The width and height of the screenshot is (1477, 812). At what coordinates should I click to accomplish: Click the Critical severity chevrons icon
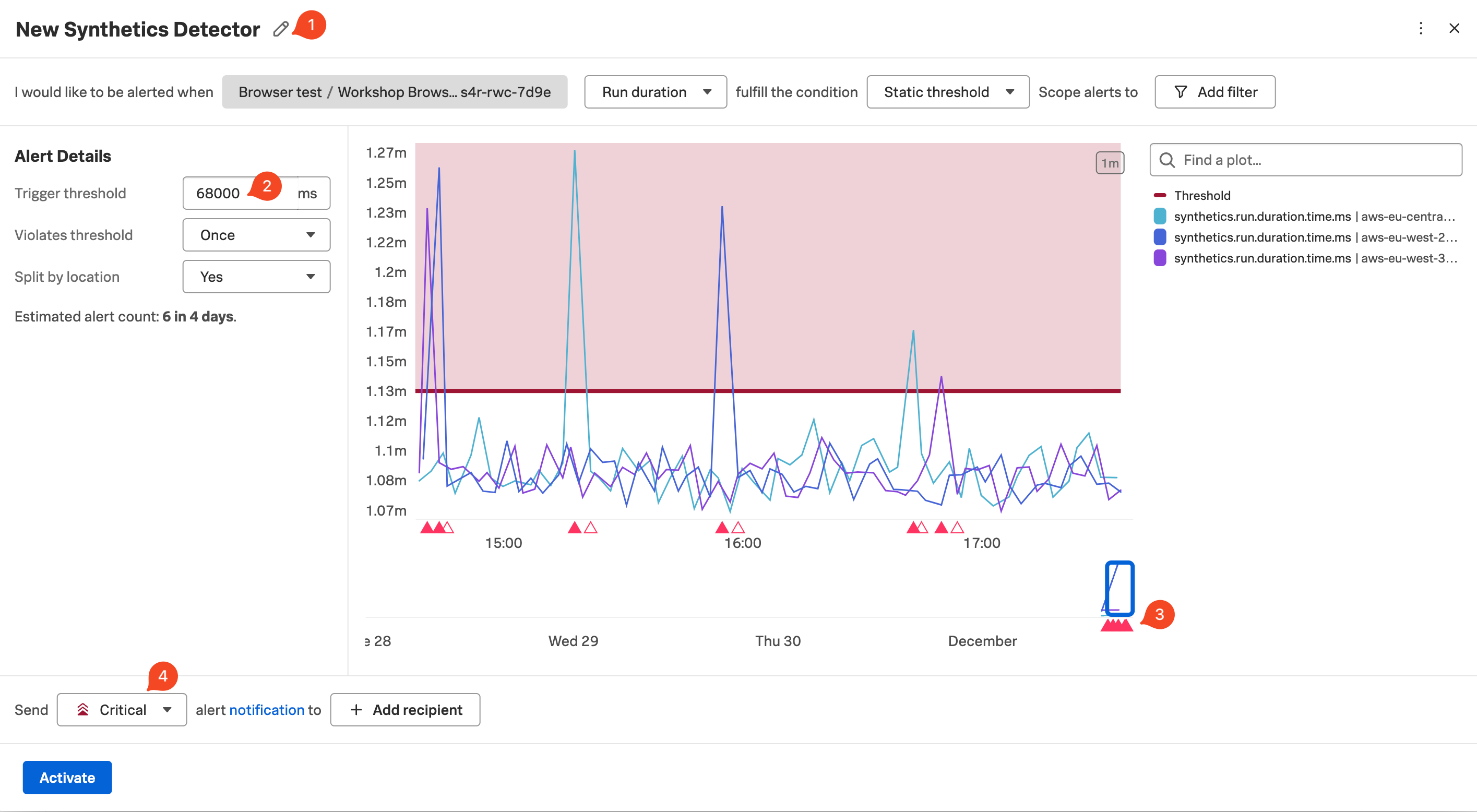pos(83,710)
